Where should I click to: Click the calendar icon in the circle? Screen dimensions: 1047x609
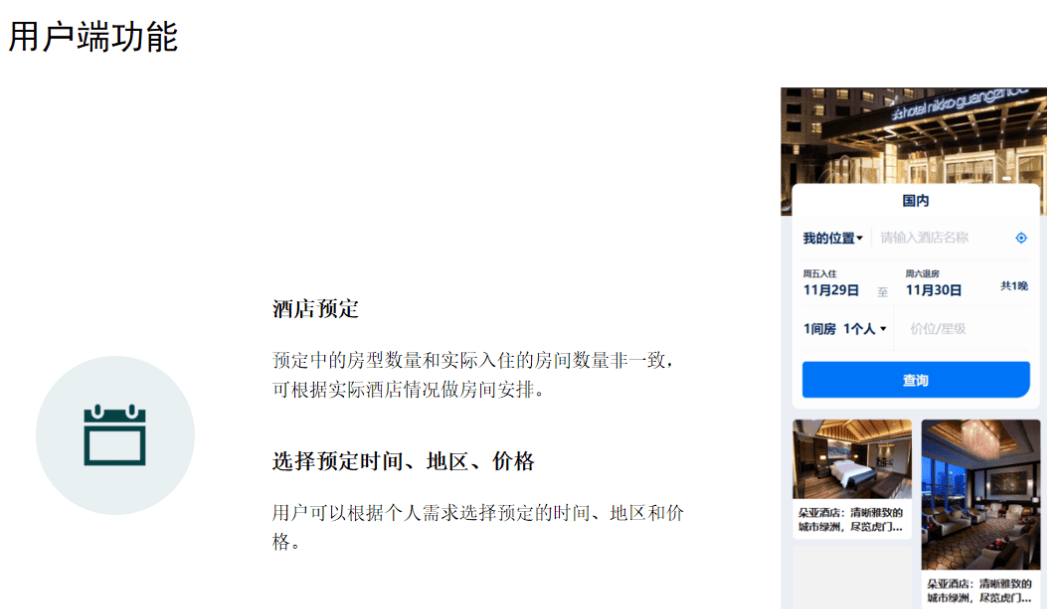(x=115, y=435)
